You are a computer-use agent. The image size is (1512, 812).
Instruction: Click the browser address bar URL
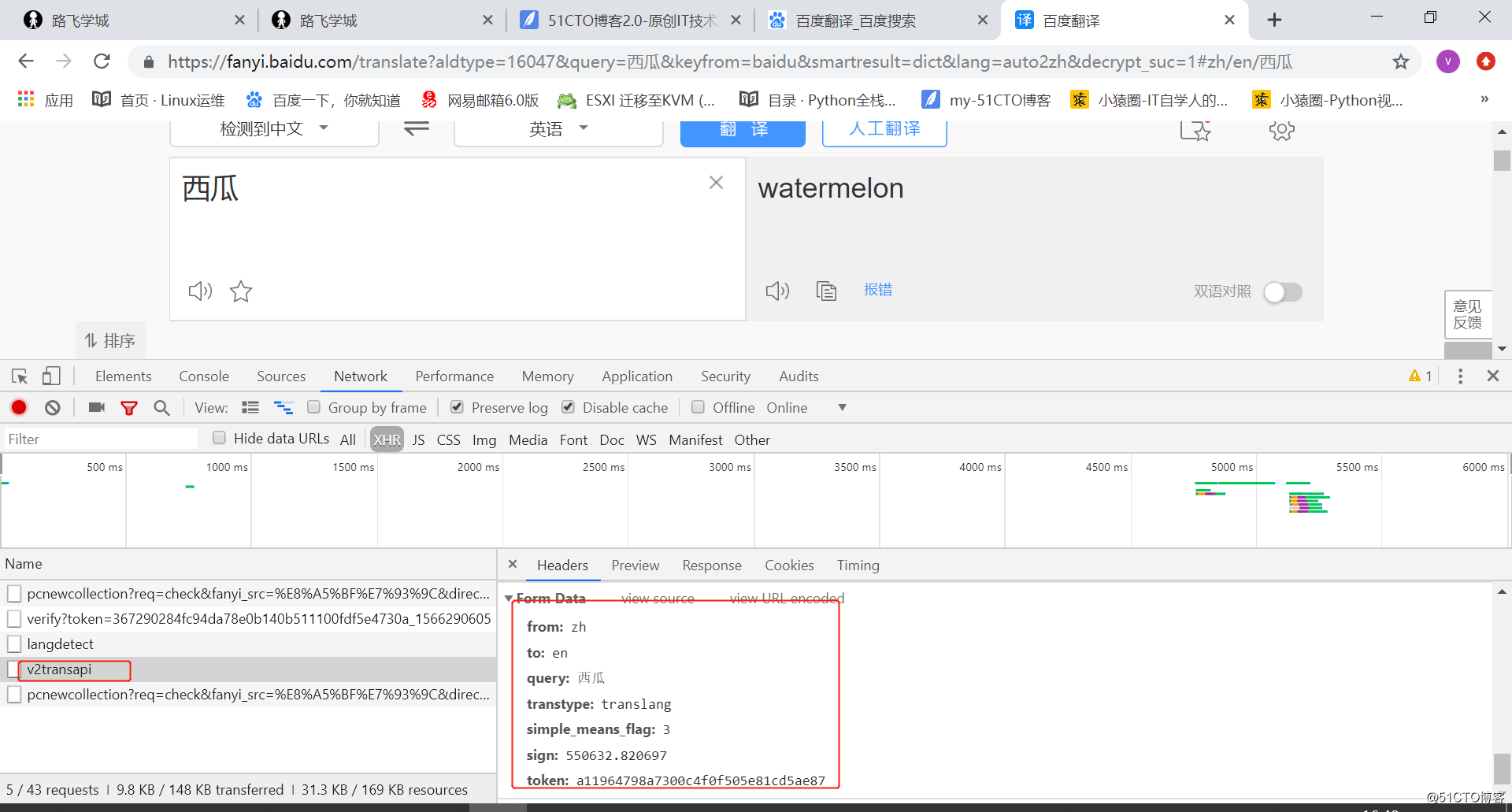pyautogui.click(x=730, y=61)
